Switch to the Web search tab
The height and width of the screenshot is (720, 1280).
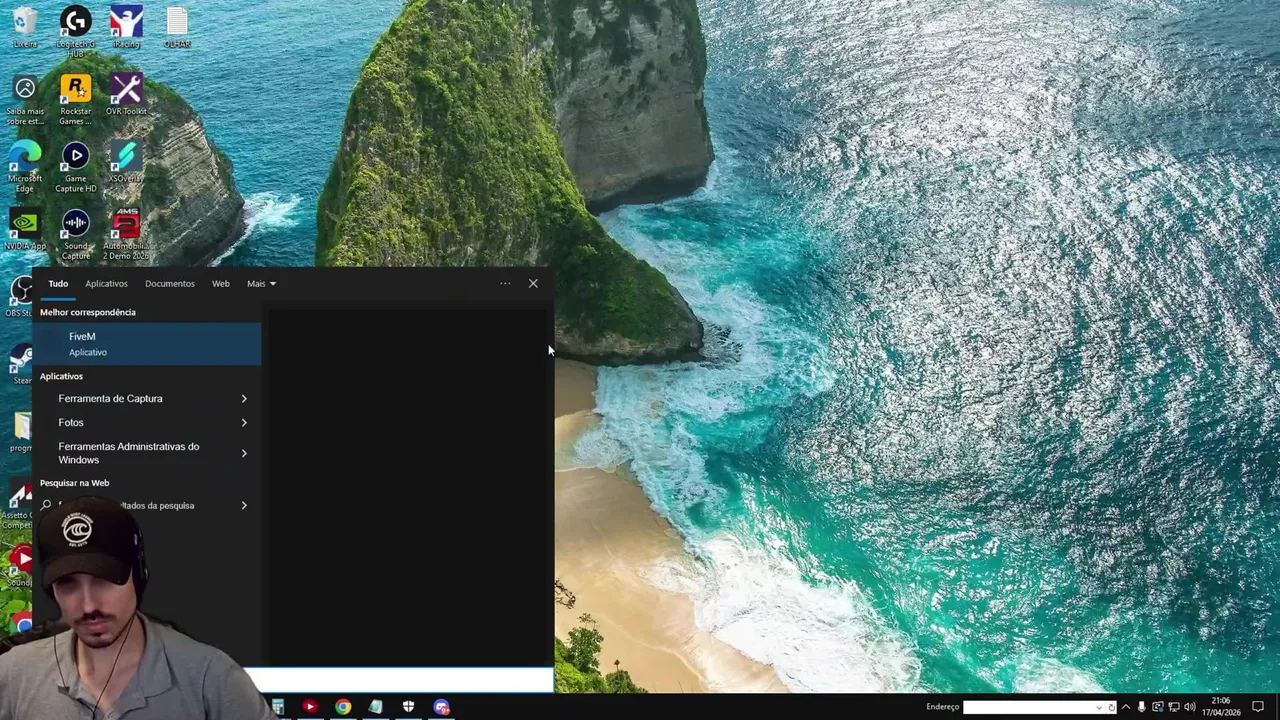[221, 284]
